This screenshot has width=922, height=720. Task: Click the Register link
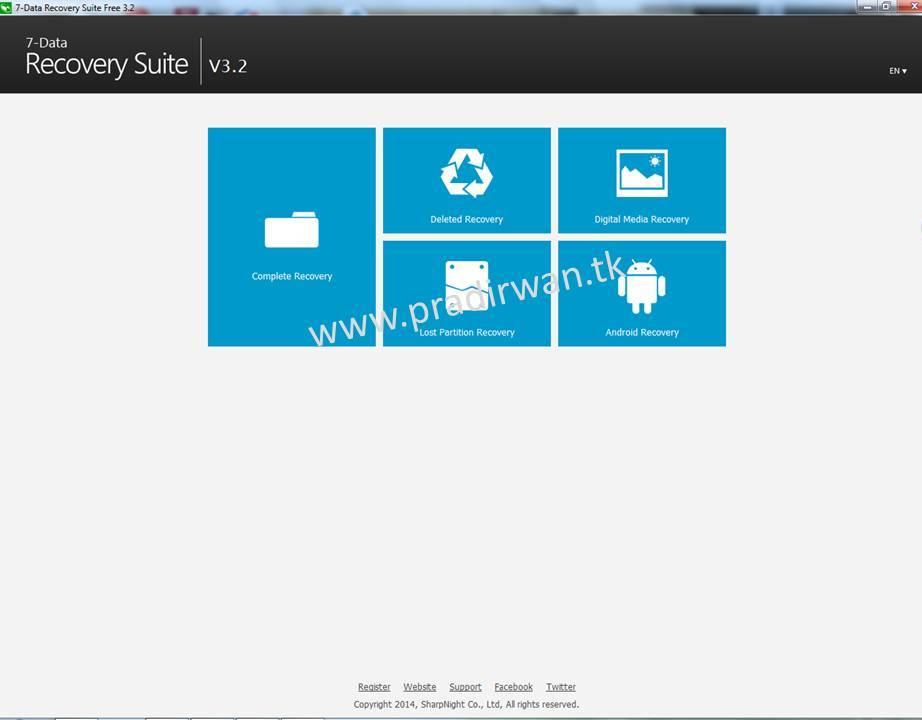(374, 686)
